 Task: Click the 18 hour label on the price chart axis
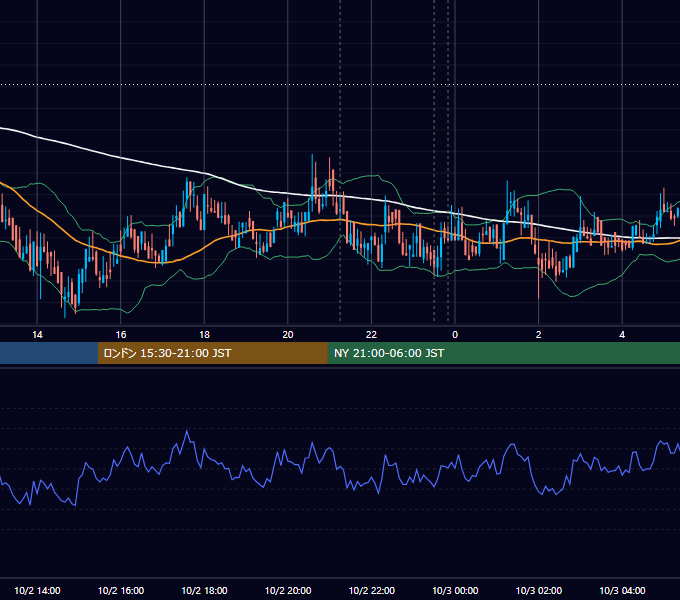pos(204,335)
